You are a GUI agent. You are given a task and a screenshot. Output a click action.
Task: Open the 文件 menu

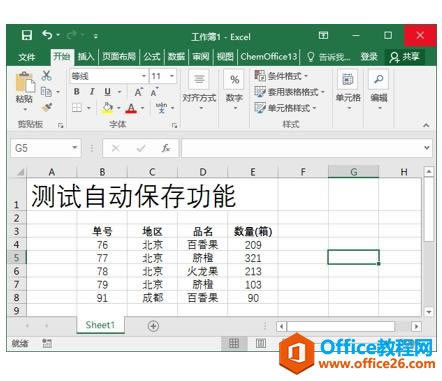point(27,57)
